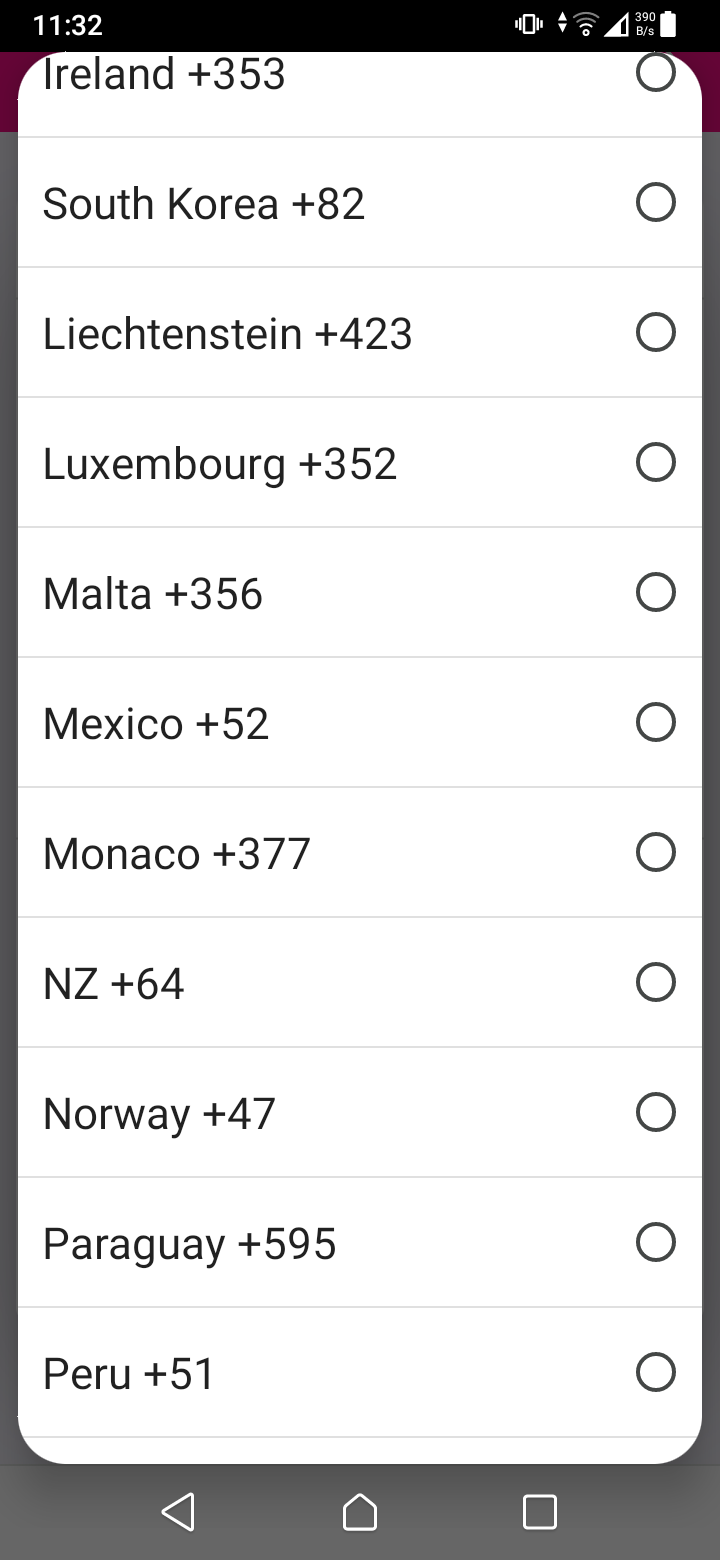The height and width of the screenshot is (1560, 720).
Task: Select the Norway +47 radio button
Action: pyautogui.click(x=655, y=1113)
